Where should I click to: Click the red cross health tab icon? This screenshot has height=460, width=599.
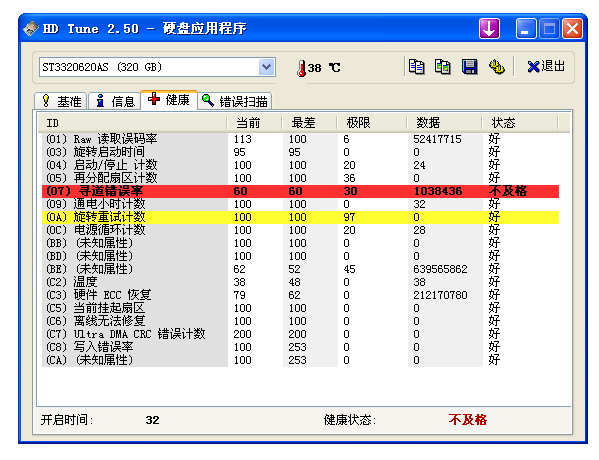click(x=154, y=99)
